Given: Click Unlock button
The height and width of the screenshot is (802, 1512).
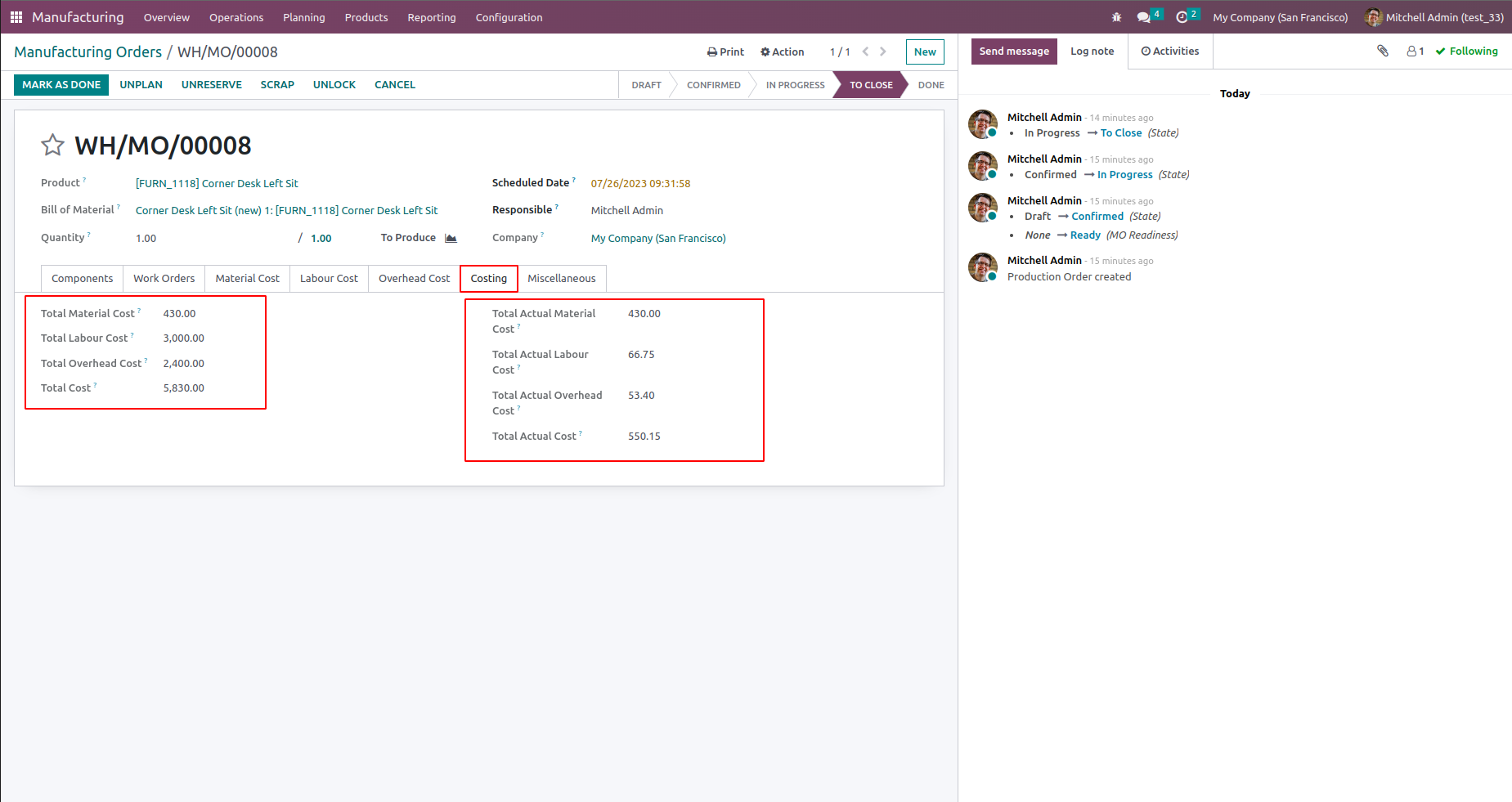Looking at the screenshot, I should tap(334, 85).
